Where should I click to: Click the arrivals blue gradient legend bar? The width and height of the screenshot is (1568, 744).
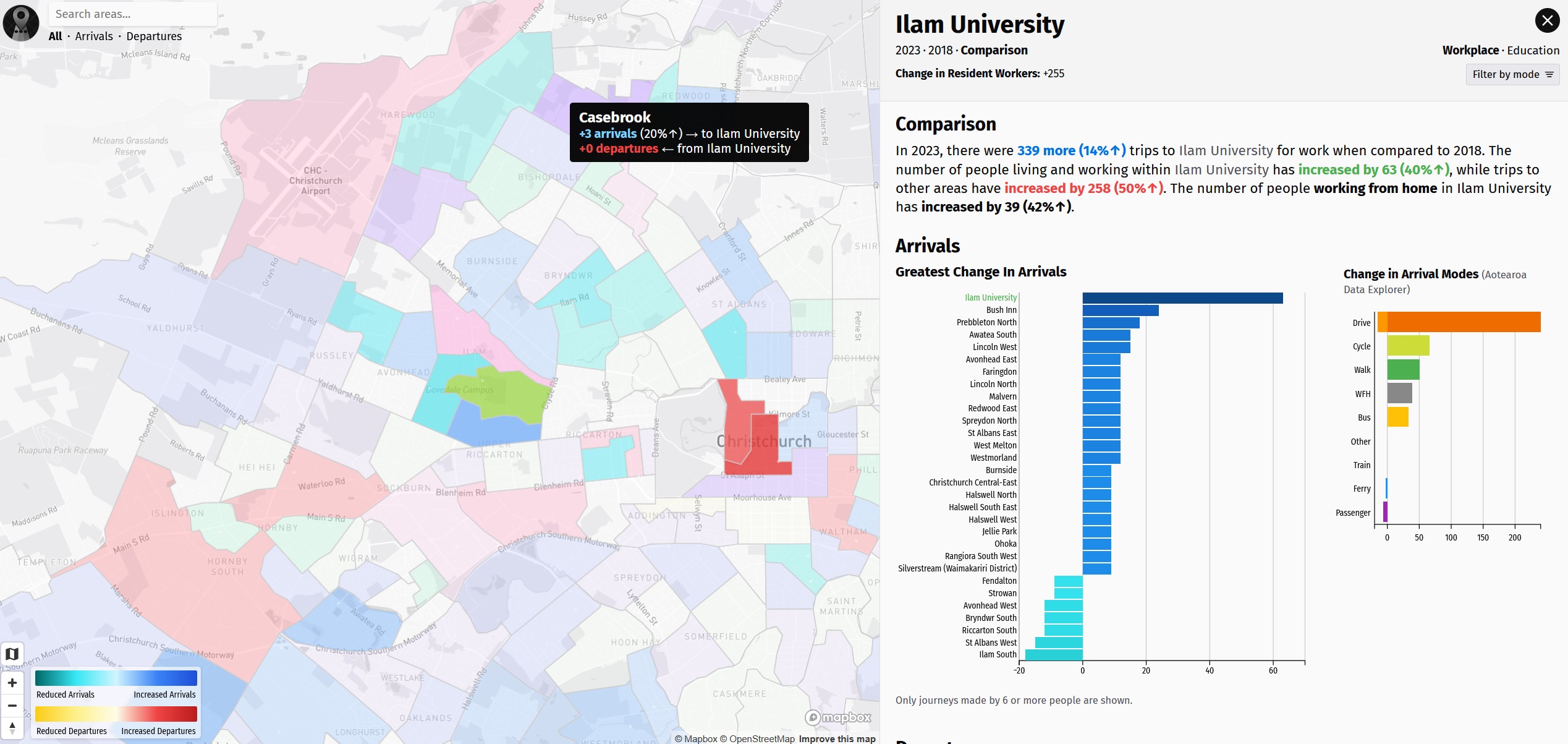point(116,678)
